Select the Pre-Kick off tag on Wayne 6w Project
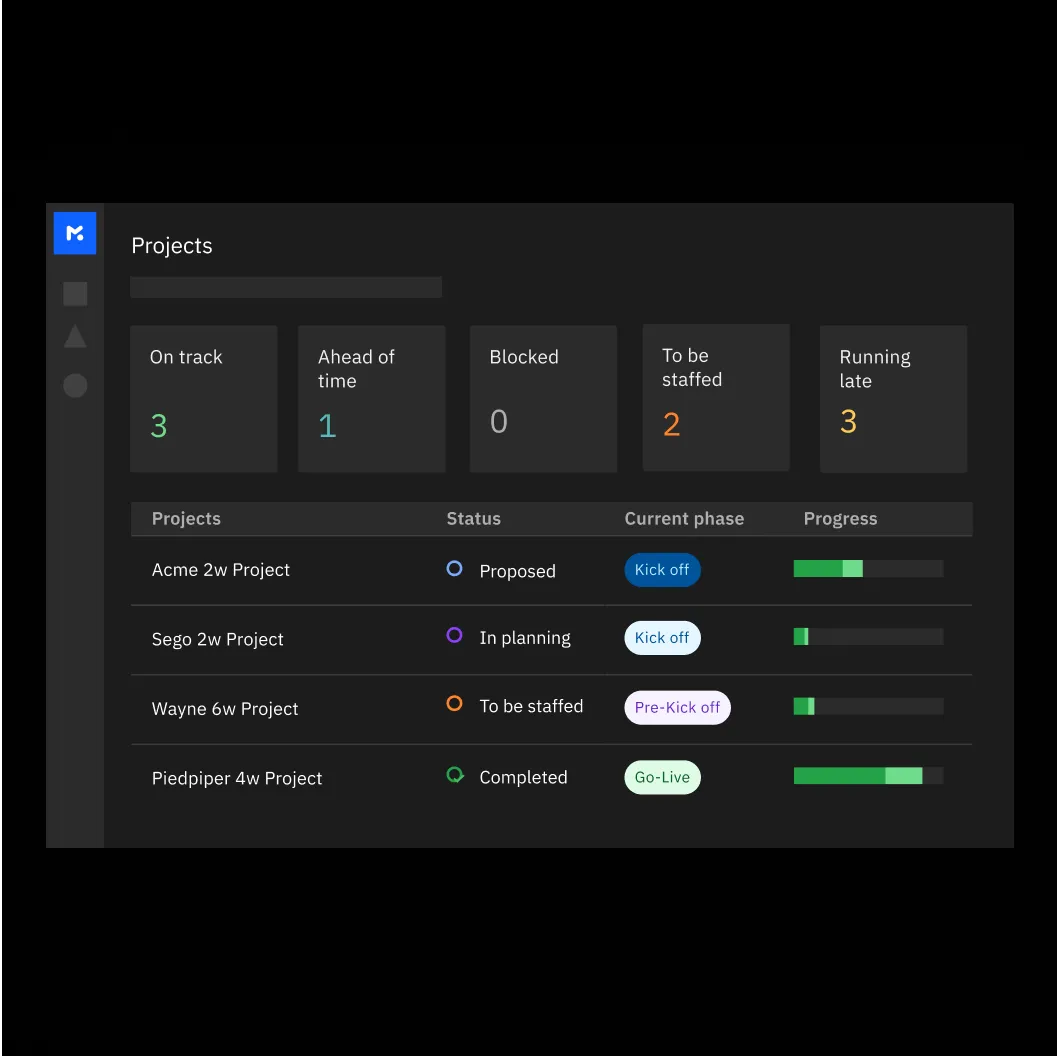 pos(677,707)
